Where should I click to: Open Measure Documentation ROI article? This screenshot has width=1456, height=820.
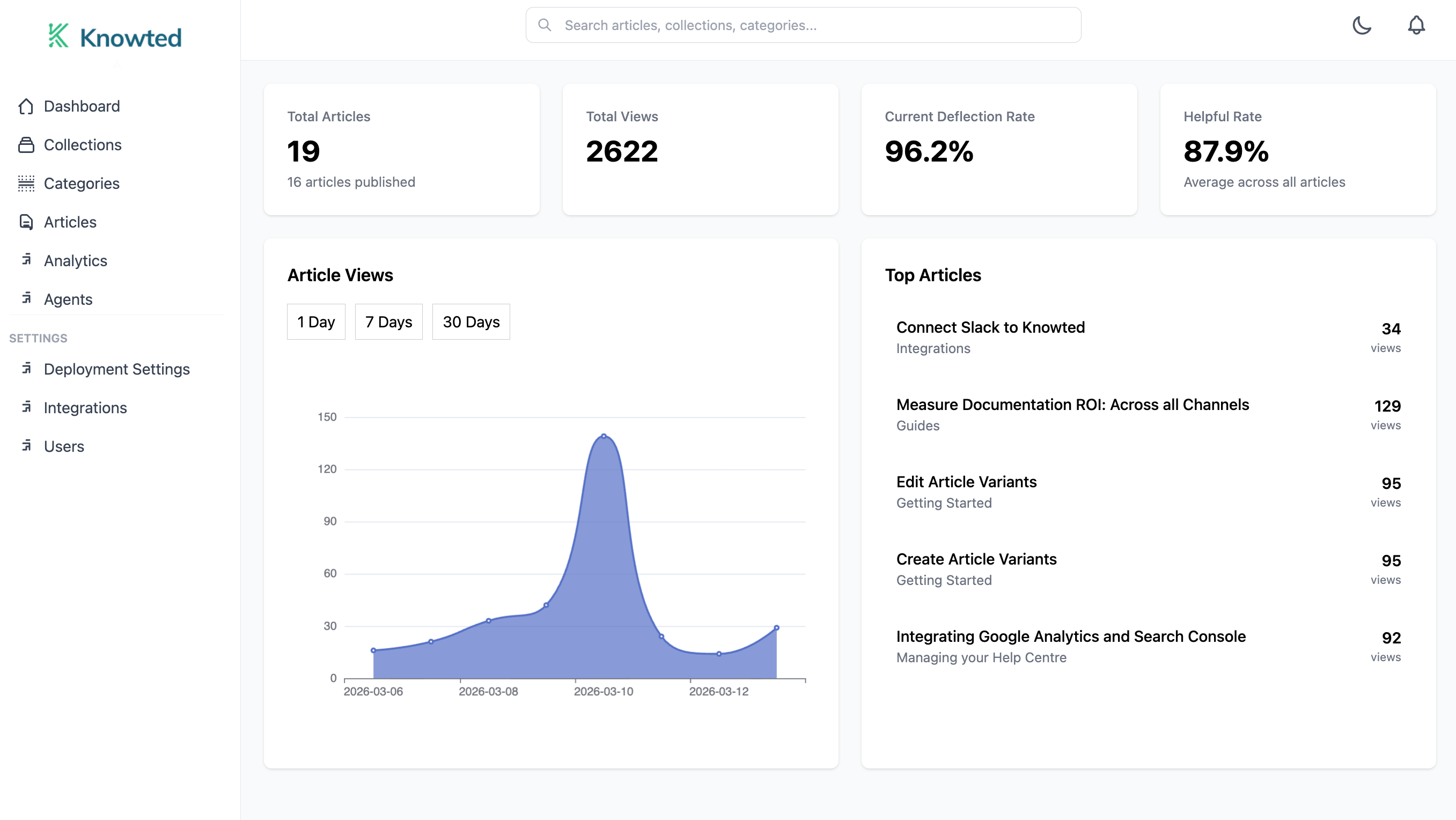pos(1072,405)
